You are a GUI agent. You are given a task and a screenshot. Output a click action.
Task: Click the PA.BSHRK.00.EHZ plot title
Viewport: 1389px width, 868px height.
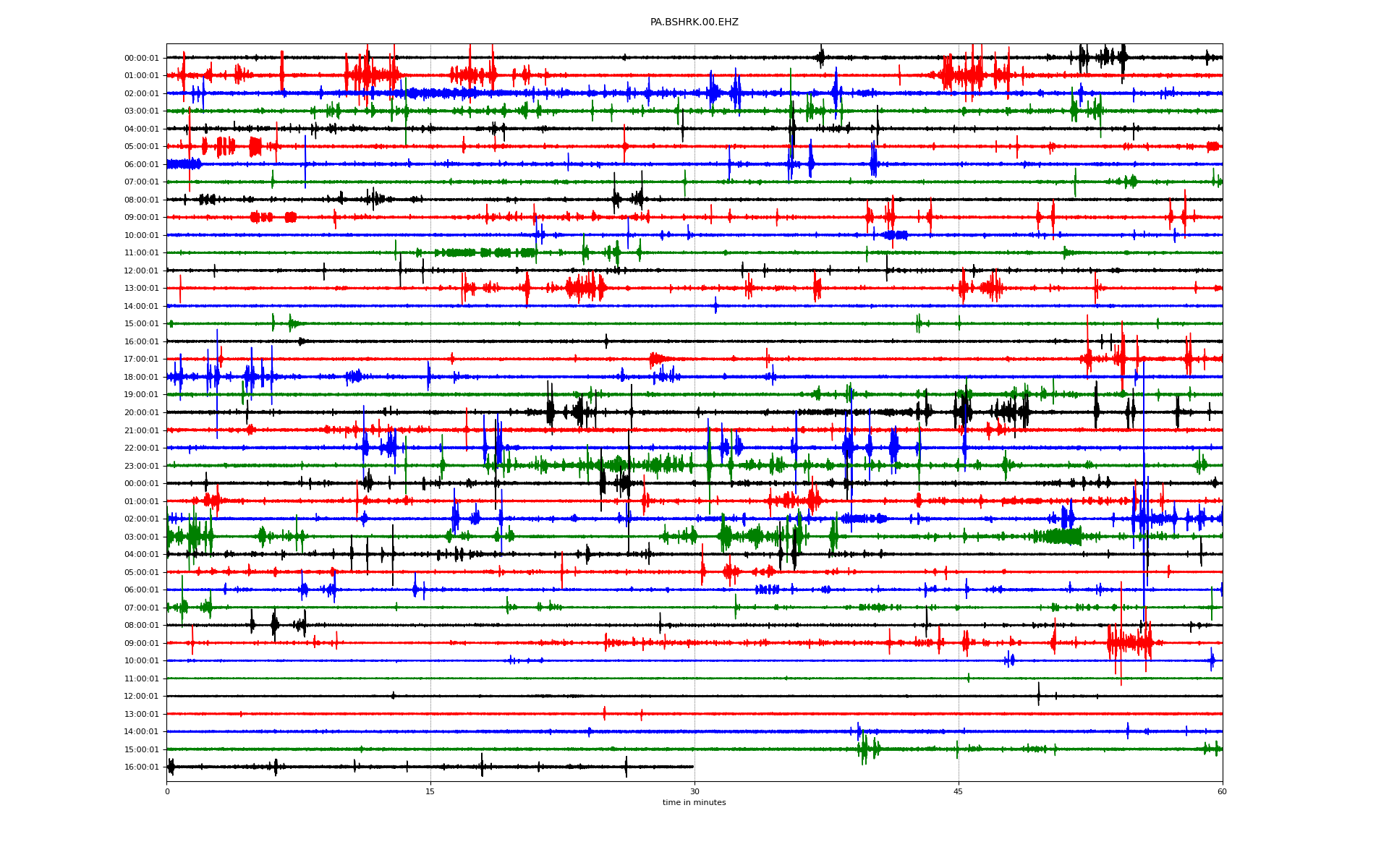694,22
